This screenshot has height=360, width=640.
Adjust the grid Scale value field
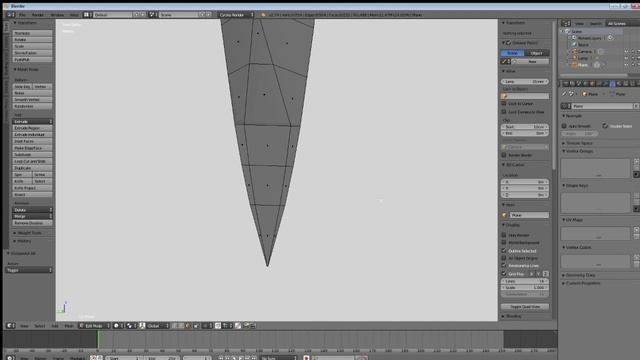click(x=525, y=288)
